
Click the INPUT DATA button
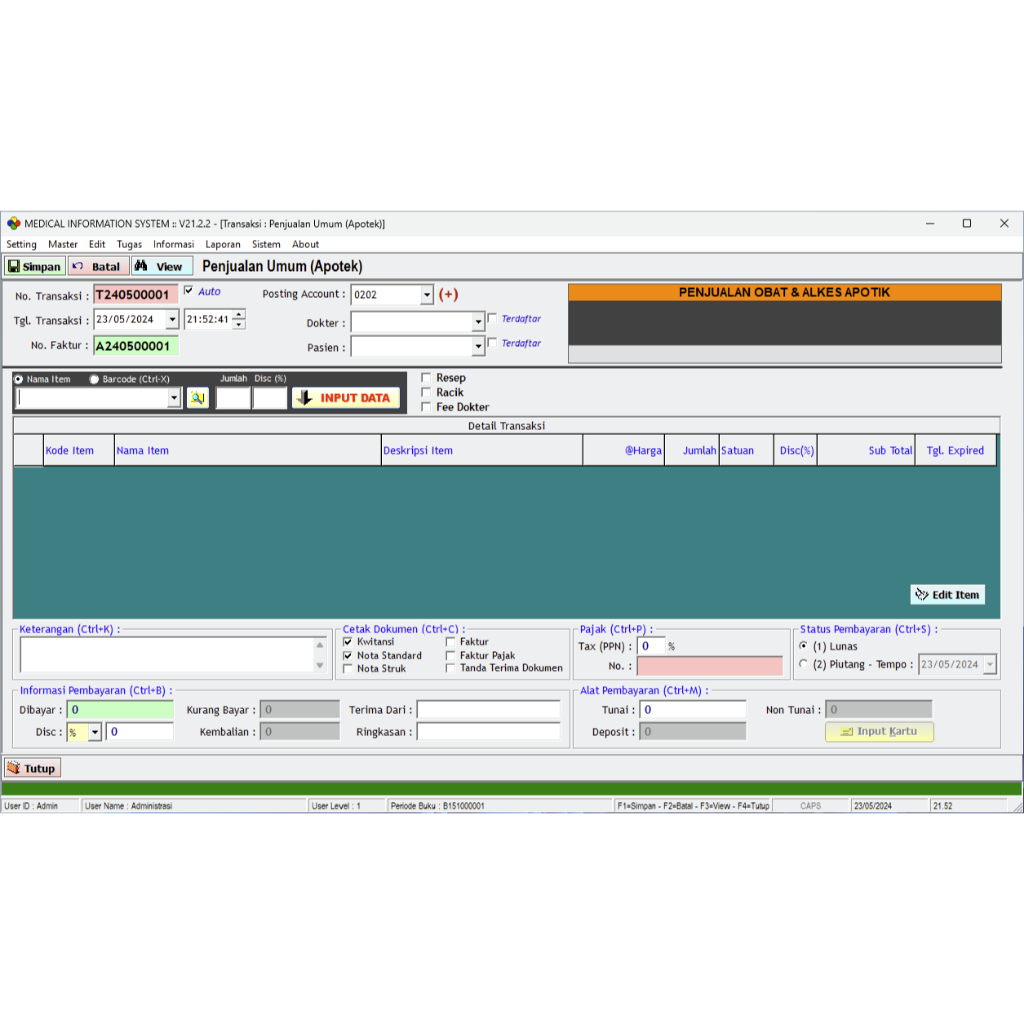346,398
